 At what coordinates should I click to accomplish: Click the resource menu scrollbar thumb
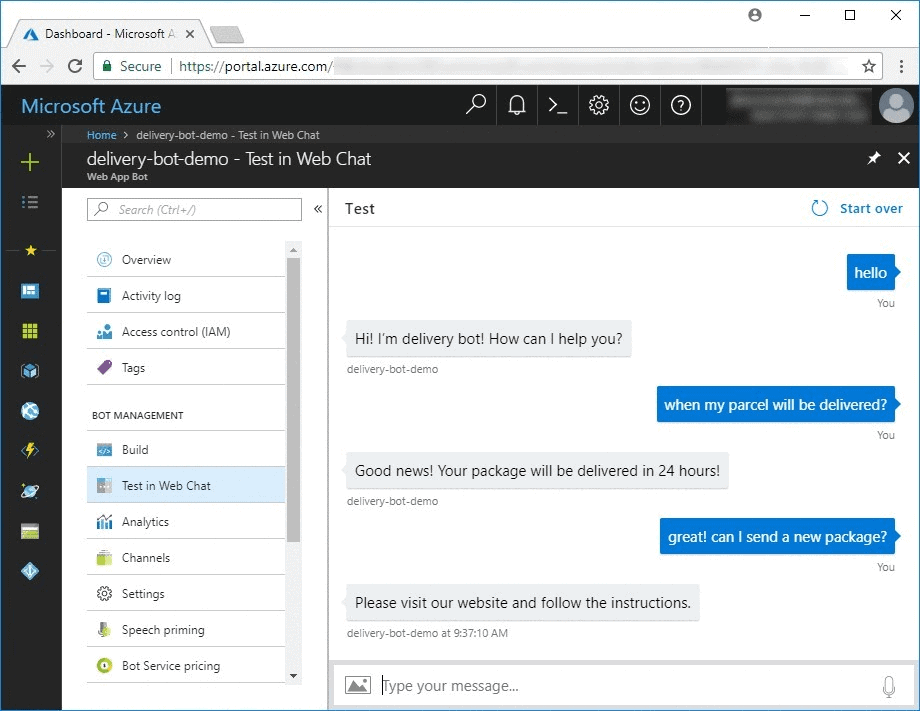293,399
